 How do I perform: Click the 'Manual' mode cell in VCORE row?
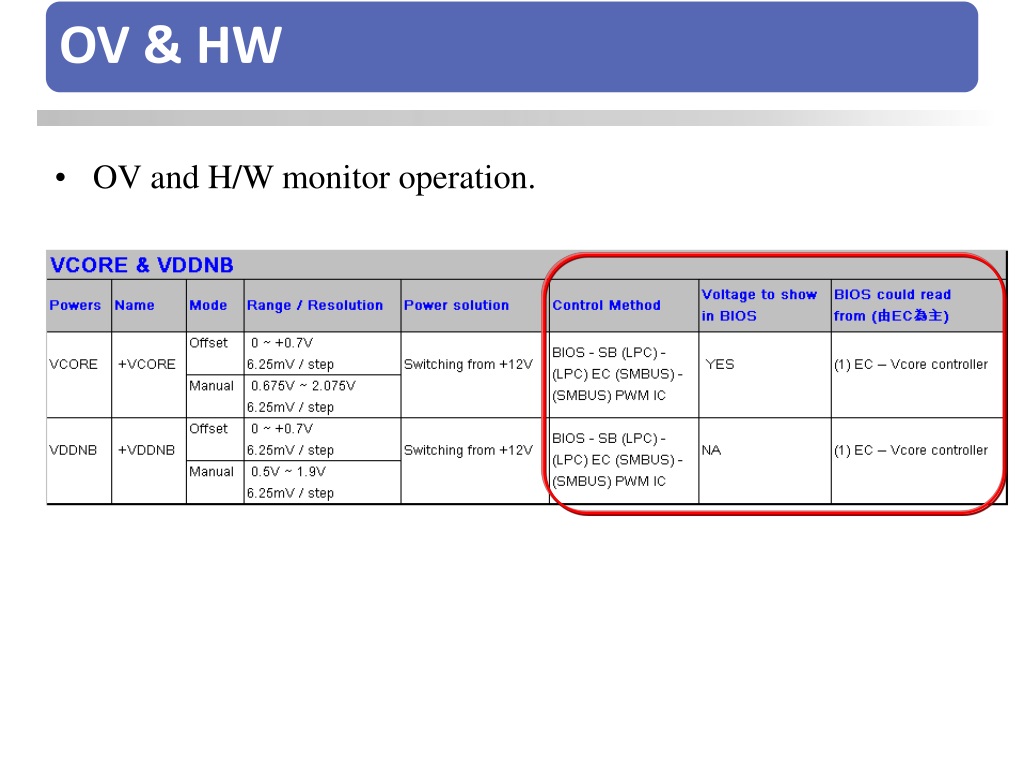tap(211, 386)
